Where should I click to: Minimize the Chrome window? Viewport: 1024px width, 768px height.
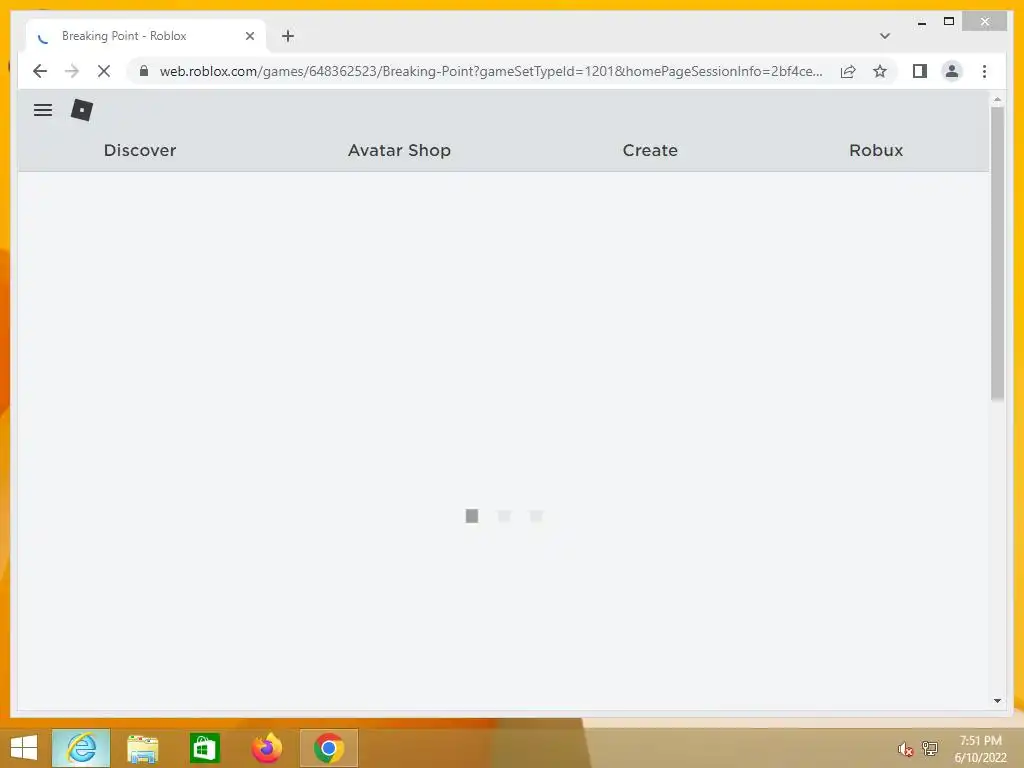tap(921, 22)
